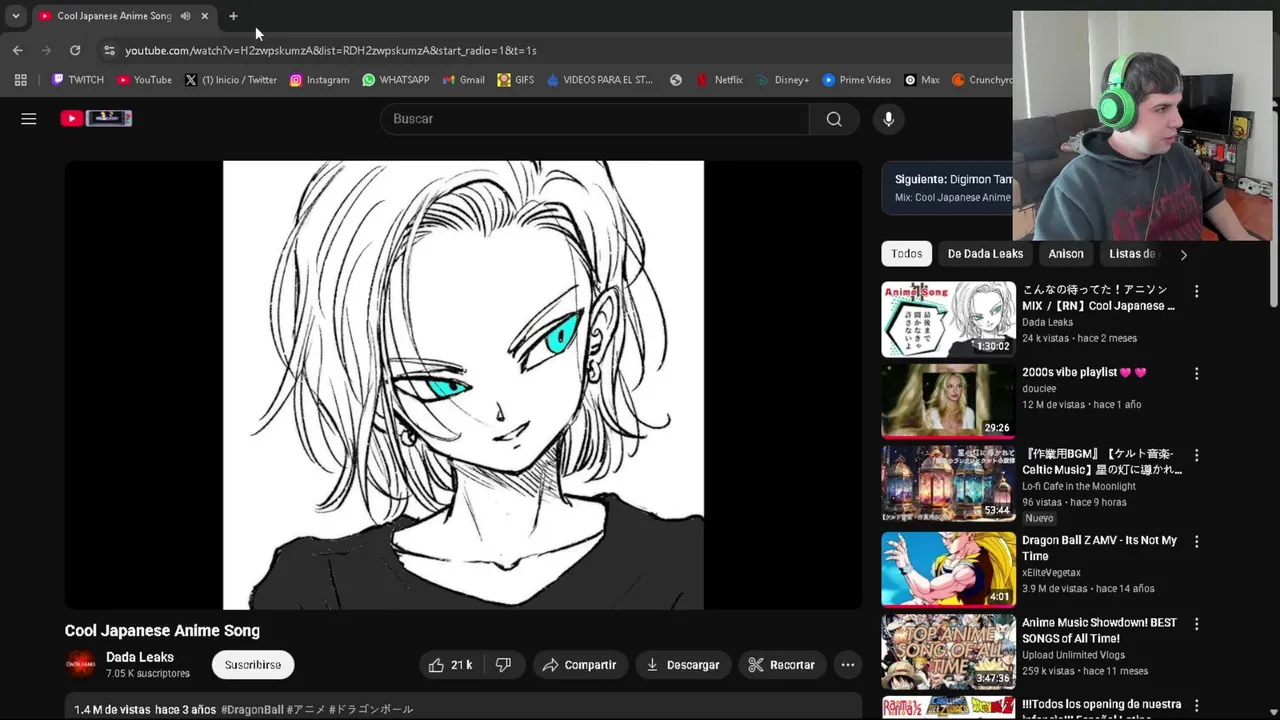1280x720 pixels.
Task: Open the Siguiente: Digimon Tamers mix panel
Action: [947, 188]
